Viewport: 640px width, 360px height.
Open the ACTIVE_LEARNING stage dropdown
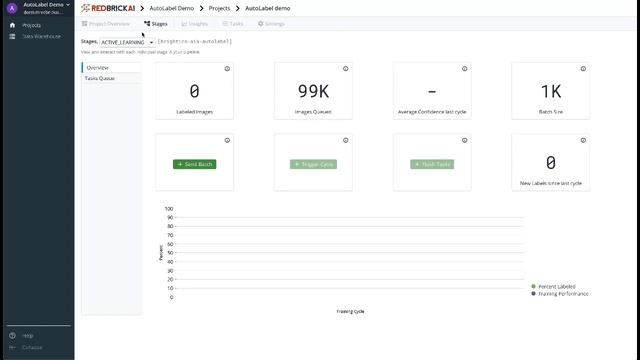point(127,42)
